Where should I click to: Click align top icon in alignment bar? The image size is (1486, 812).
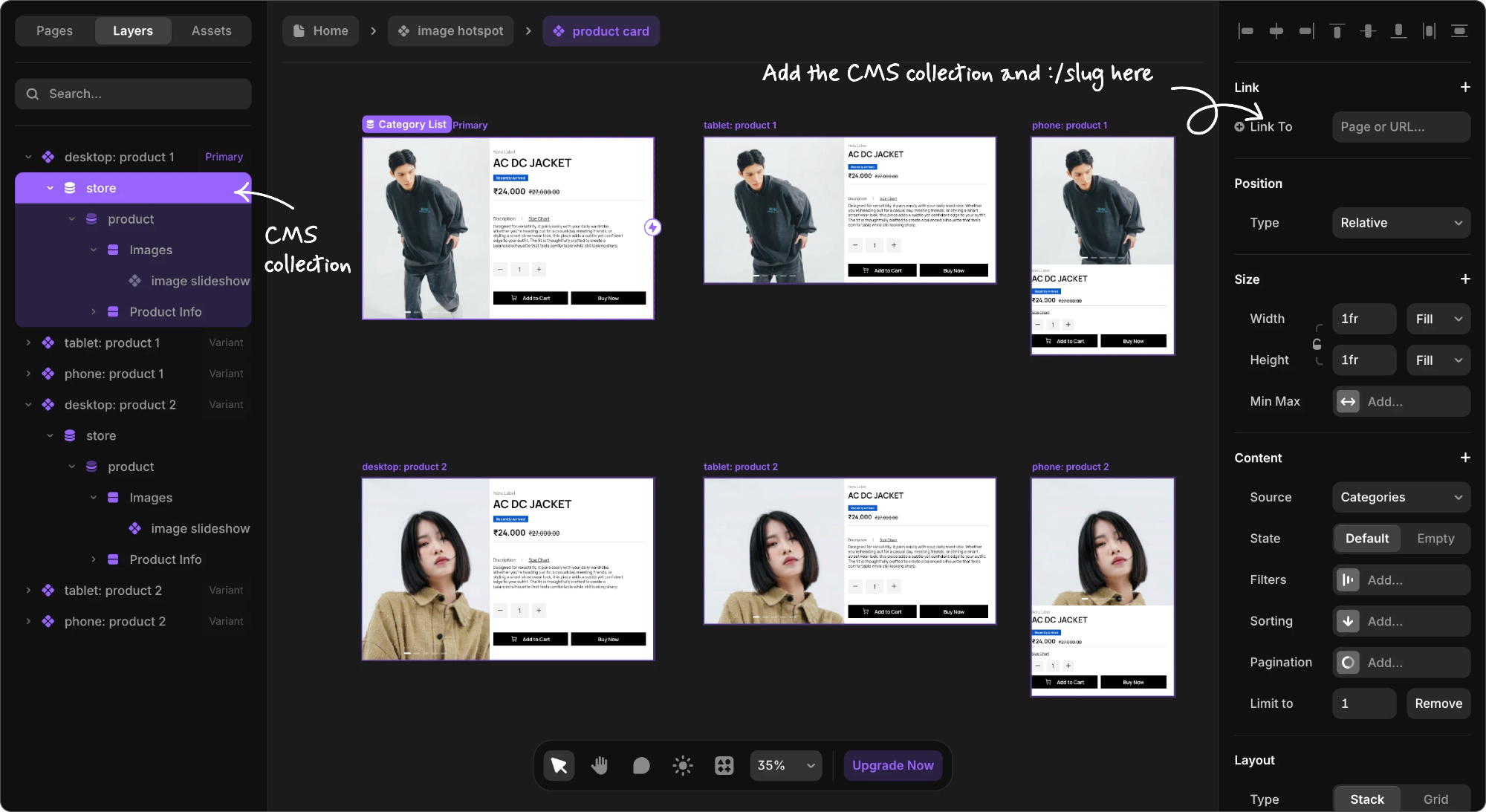coord(1337,31)
